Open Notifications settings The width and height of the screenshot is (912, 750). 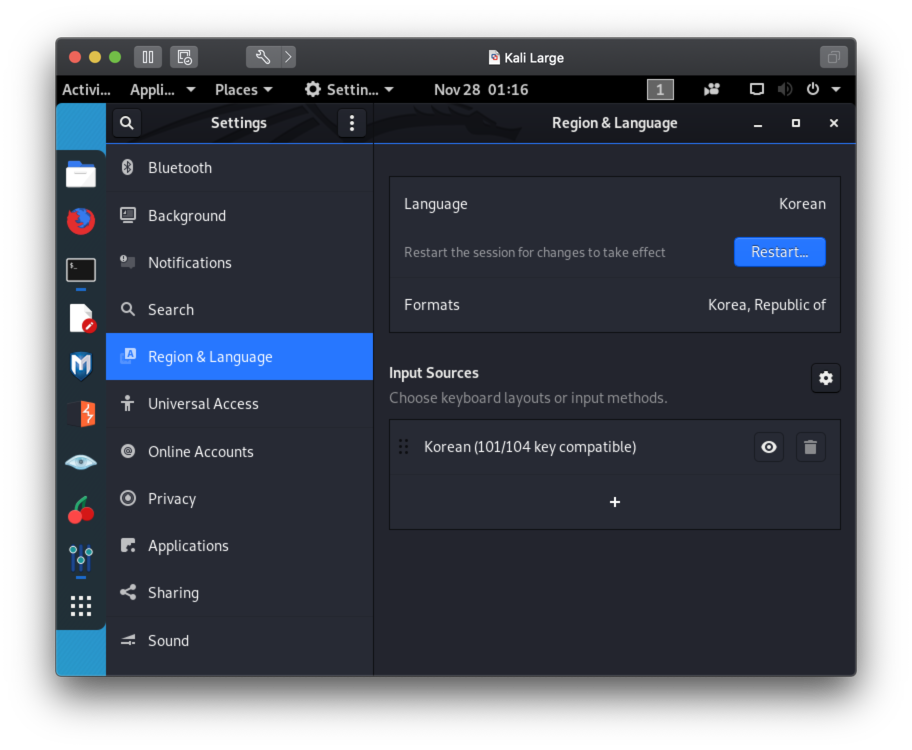click(240, 262)
